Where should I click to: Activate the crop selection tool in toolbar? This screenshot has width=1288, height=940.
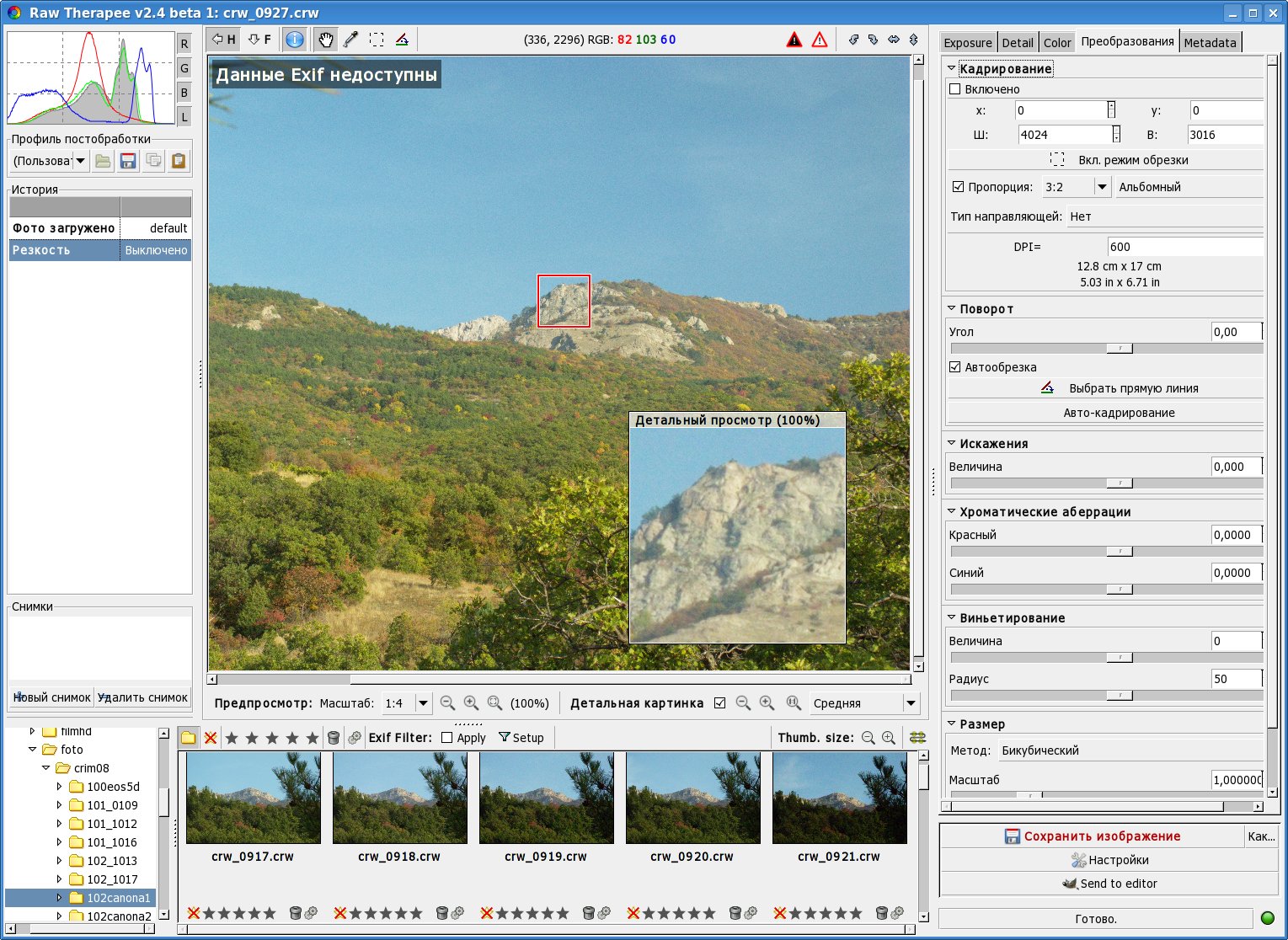pyautogui.click(x=377, y=40)
